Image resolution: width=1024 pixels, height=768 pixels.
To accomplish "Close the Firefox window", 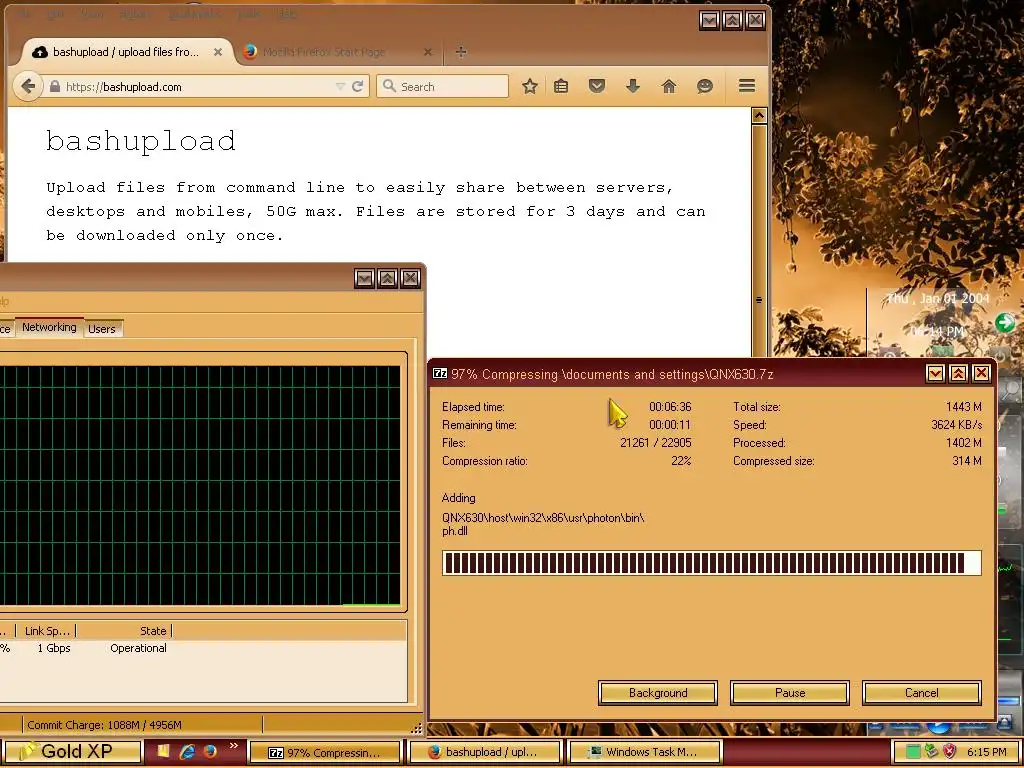I will 755,20.
